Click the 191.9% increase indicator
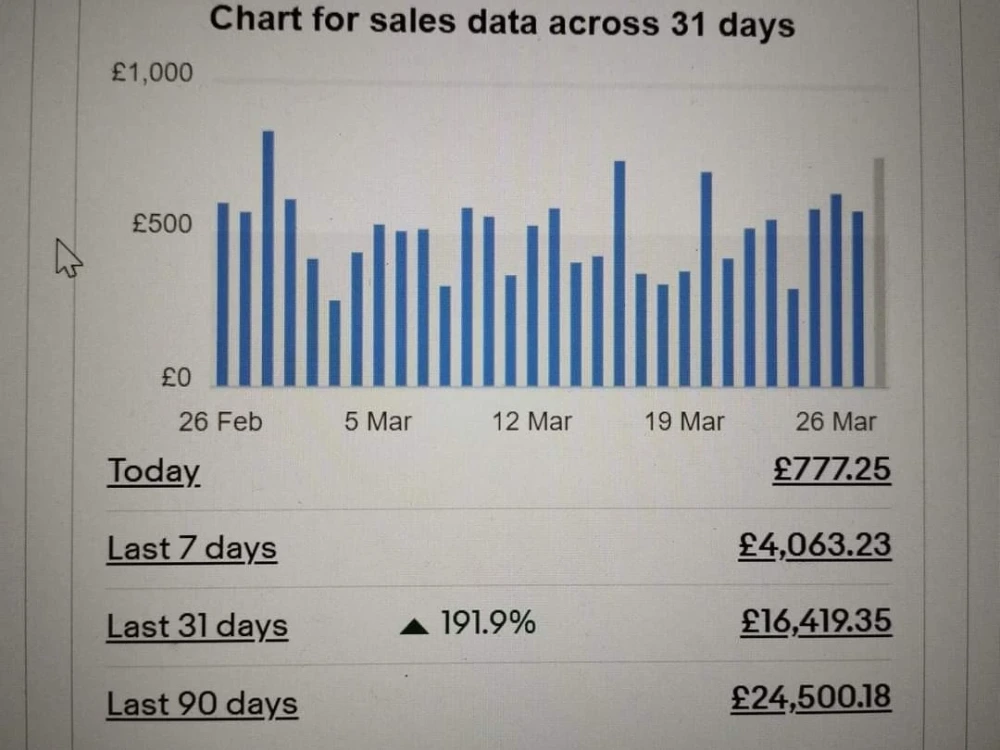The image size is (1000, 750). (488, 622)
